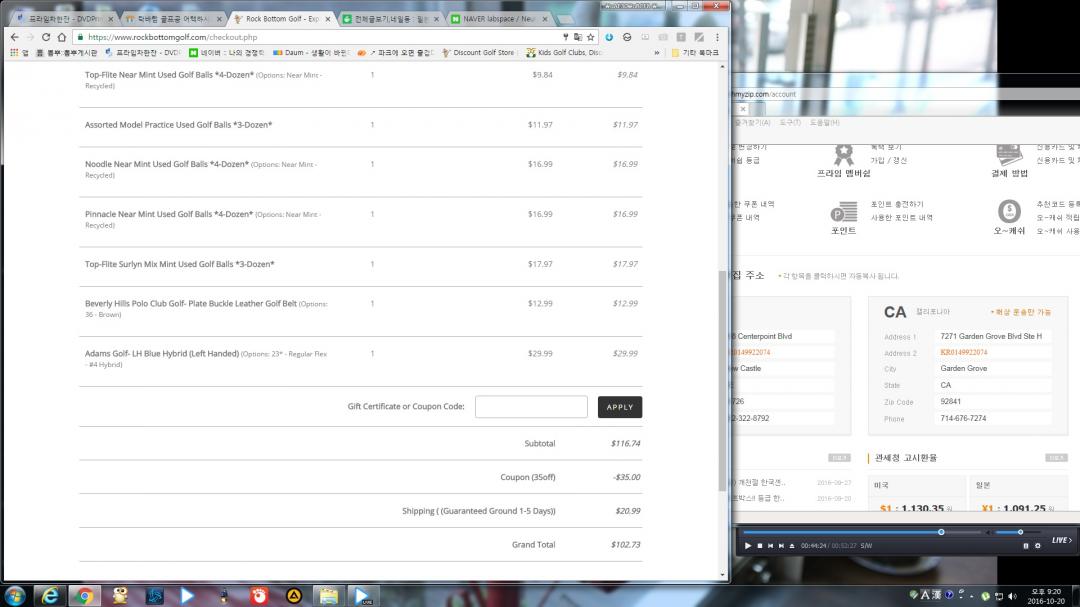Viewport: 1080px width, 607px height.
Task: Reload the page with Chrome's refresh icon
Action: coord(46,37)
